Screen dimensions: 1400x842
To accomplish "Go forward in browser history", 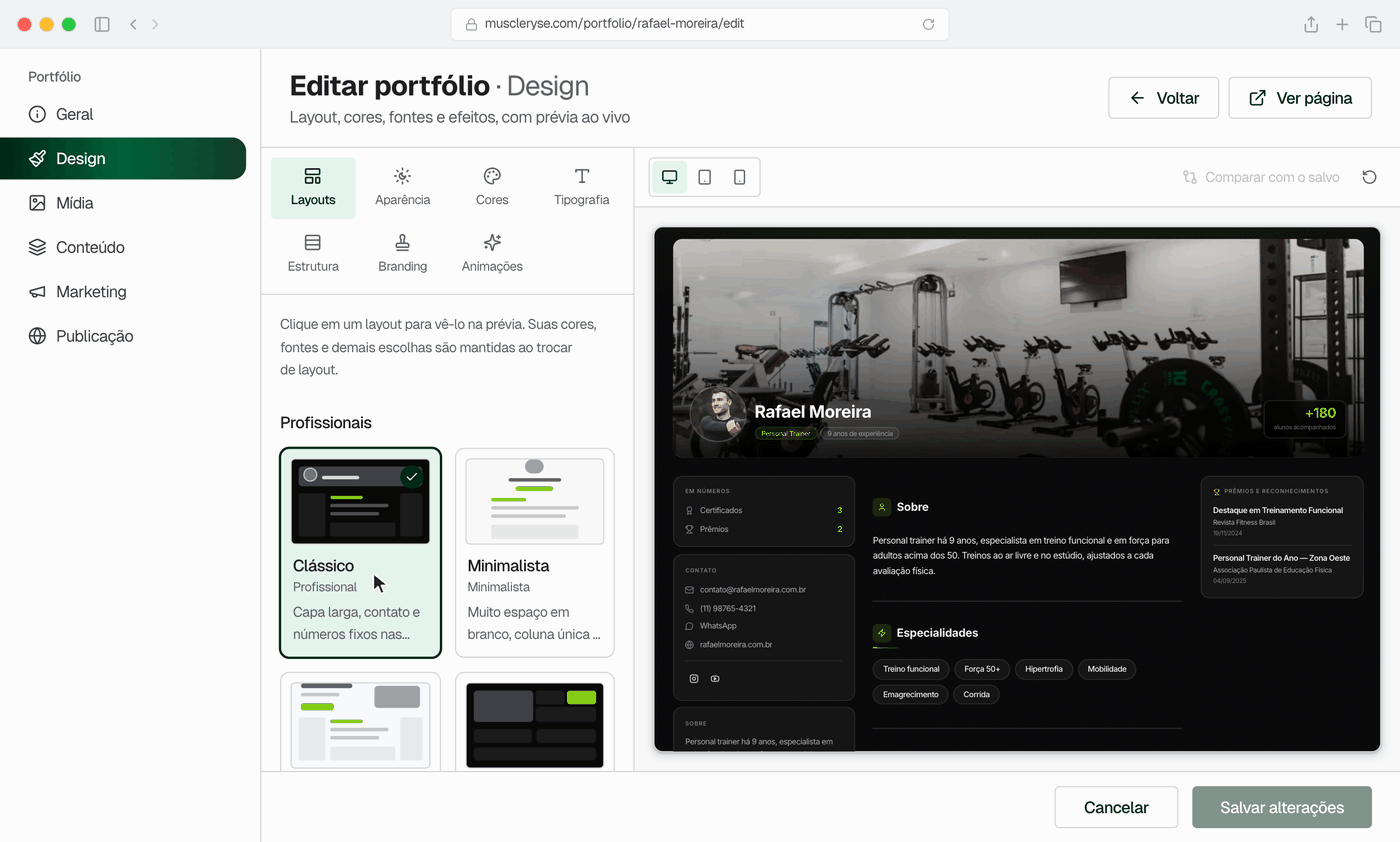I will point(155,24).
